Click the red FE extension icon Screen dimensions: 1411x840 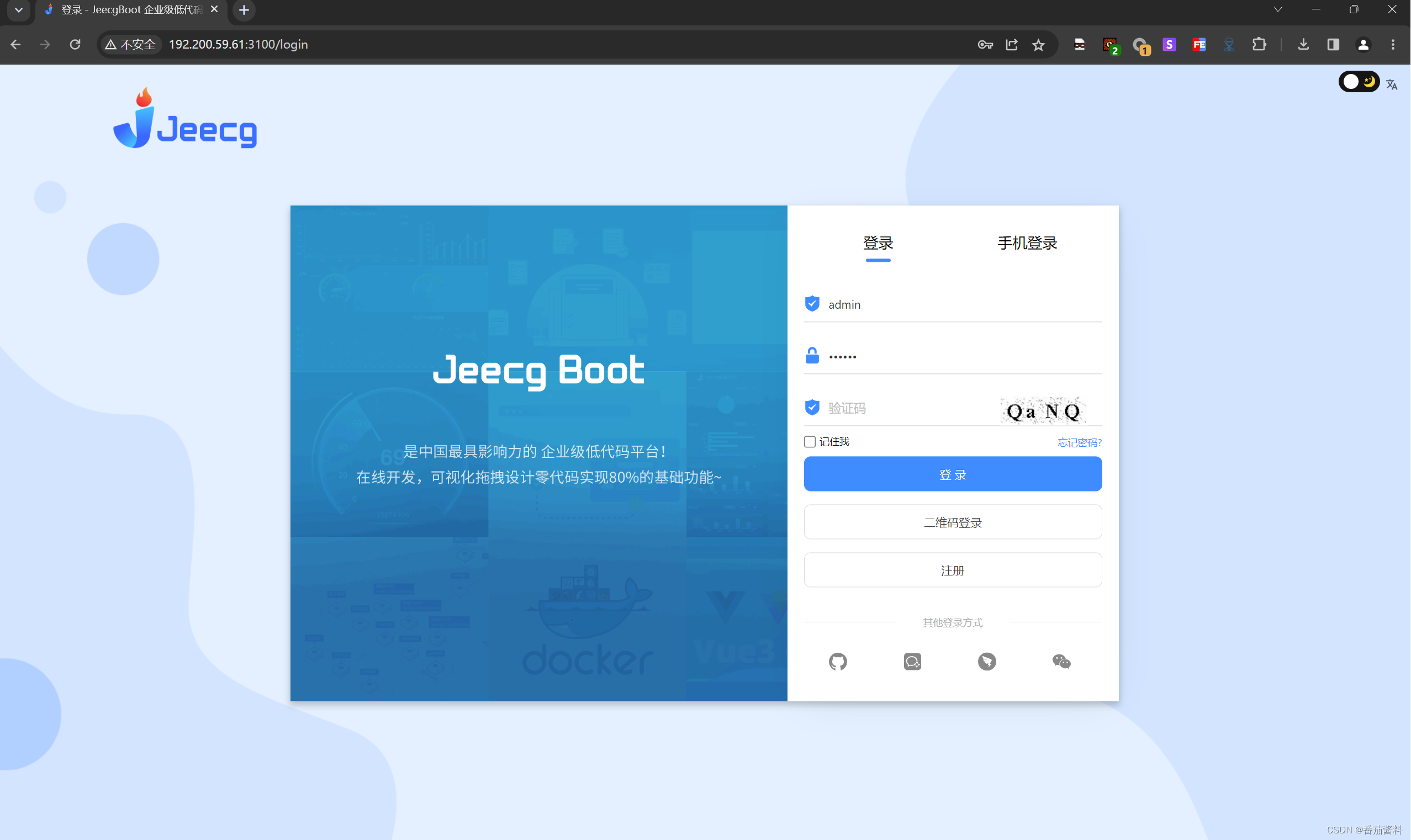coord(1199,44)
